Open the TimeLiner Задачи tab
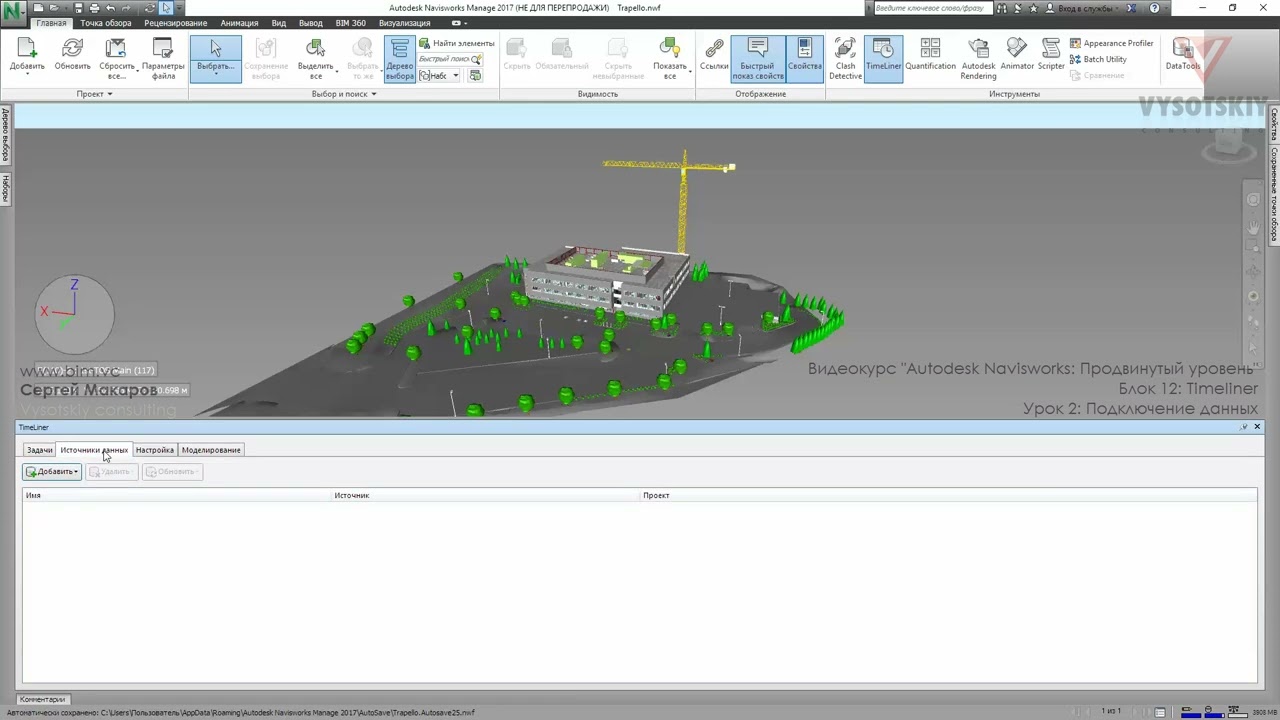This screenshot has height=720, width=1280. coord(39,450)
